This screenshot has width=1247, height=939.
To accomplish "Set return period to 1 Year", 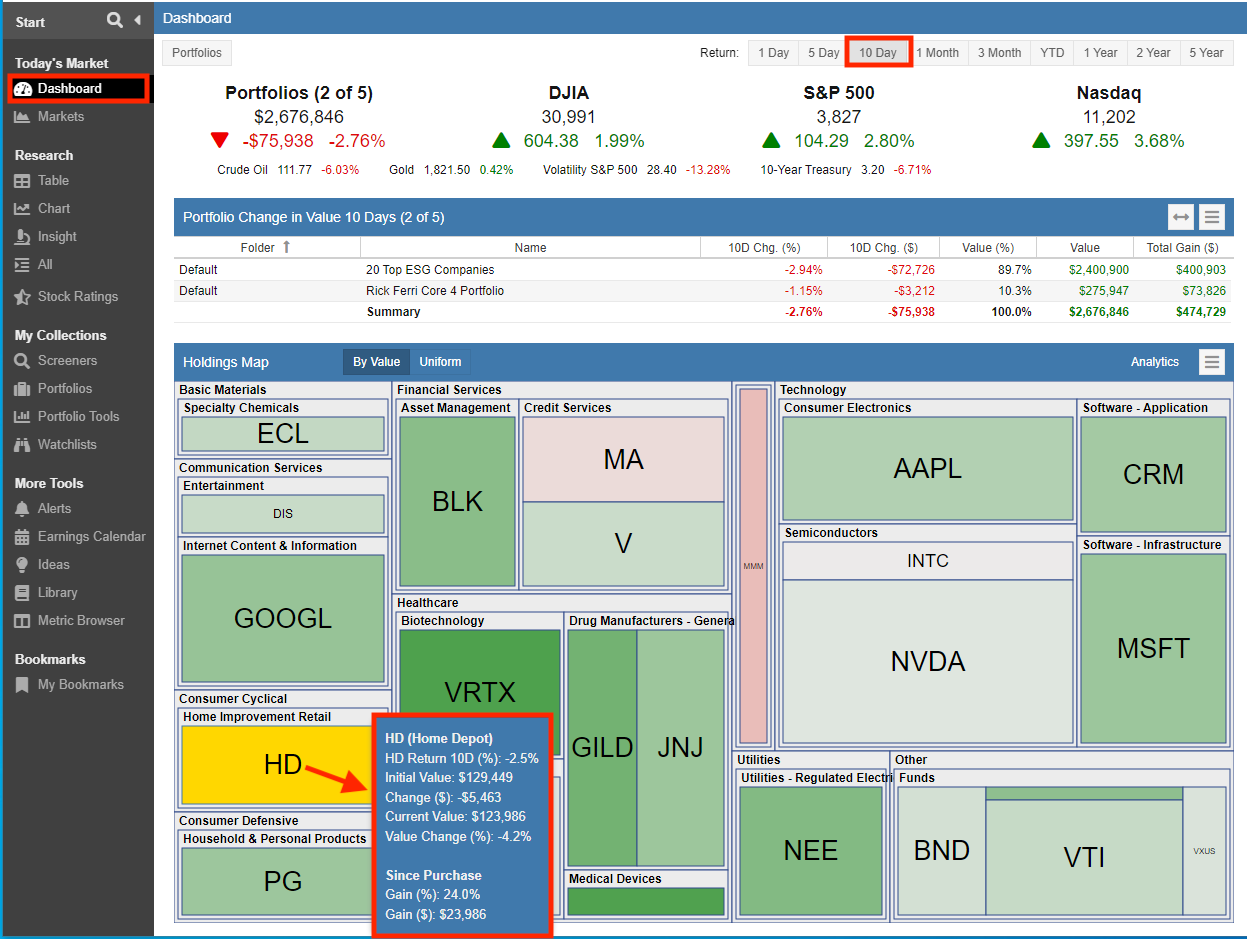I will [1100, 53].
